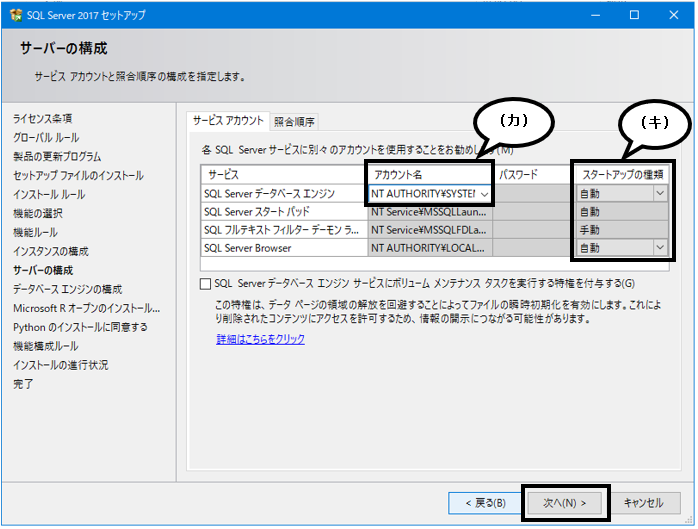The image size is (698, 529).
Task: Select SQL Server データベース エンジン service row
Action: point(284,194)
